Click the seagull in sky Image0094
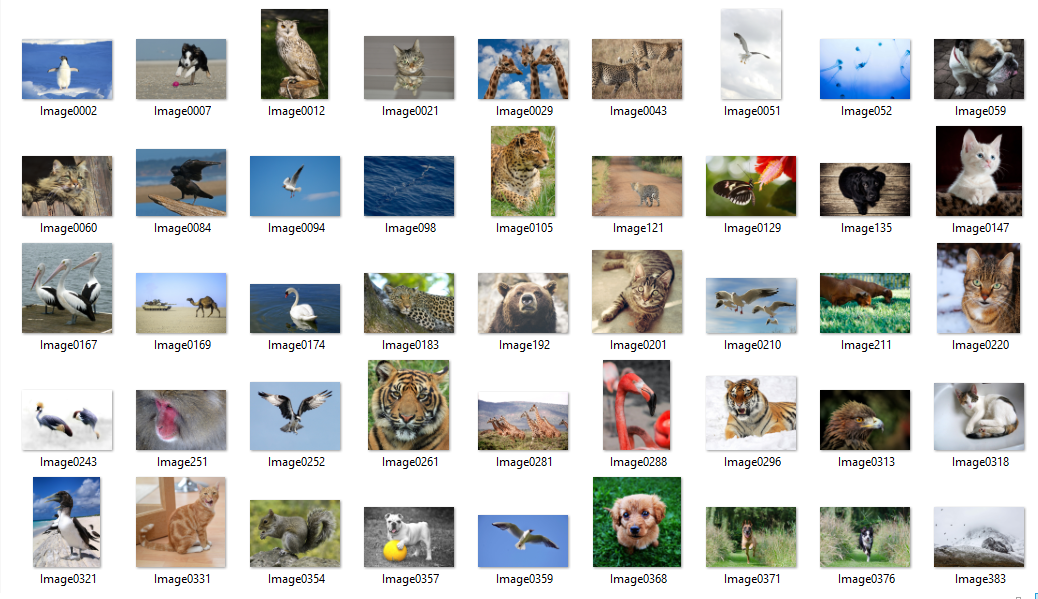The image size is (1038, 599). (295, 186)
